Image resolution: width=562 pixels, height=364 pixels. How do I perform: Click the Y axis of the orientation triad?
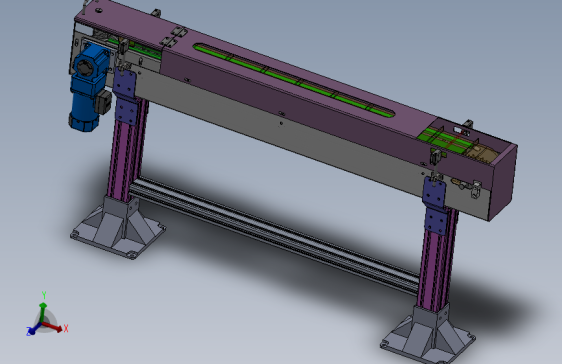43,308
